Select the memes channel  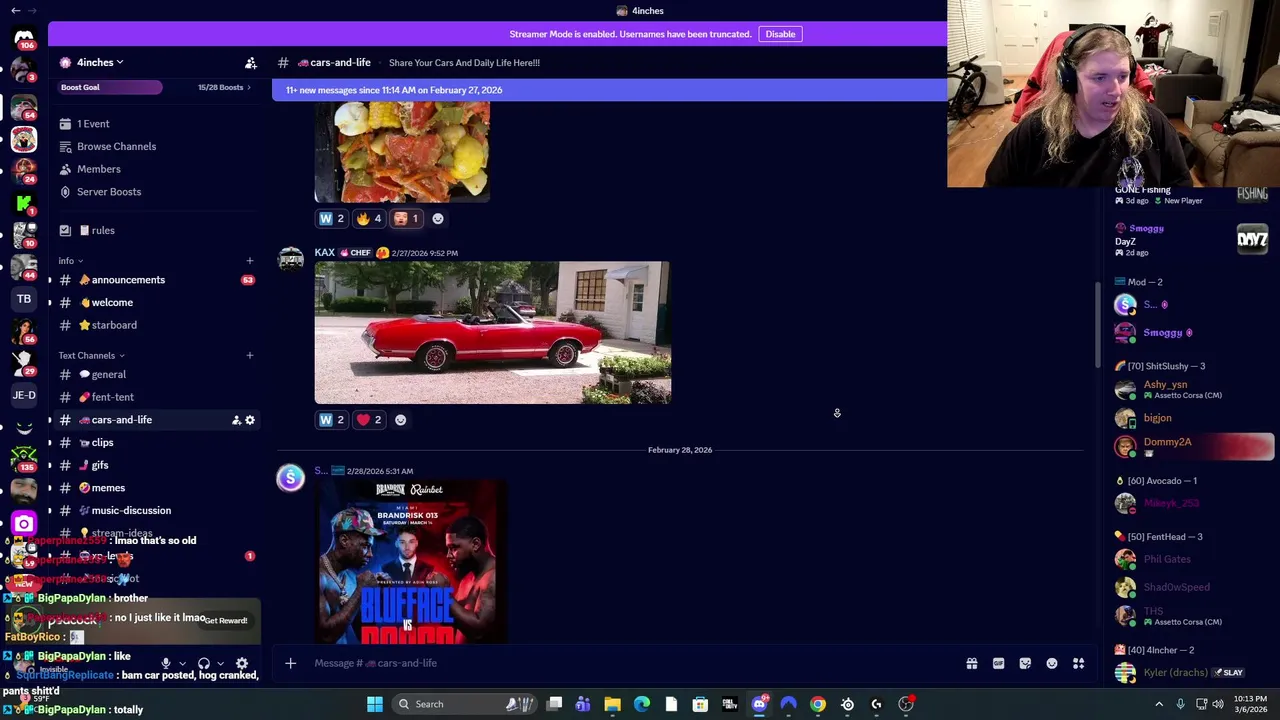(155, 488)
